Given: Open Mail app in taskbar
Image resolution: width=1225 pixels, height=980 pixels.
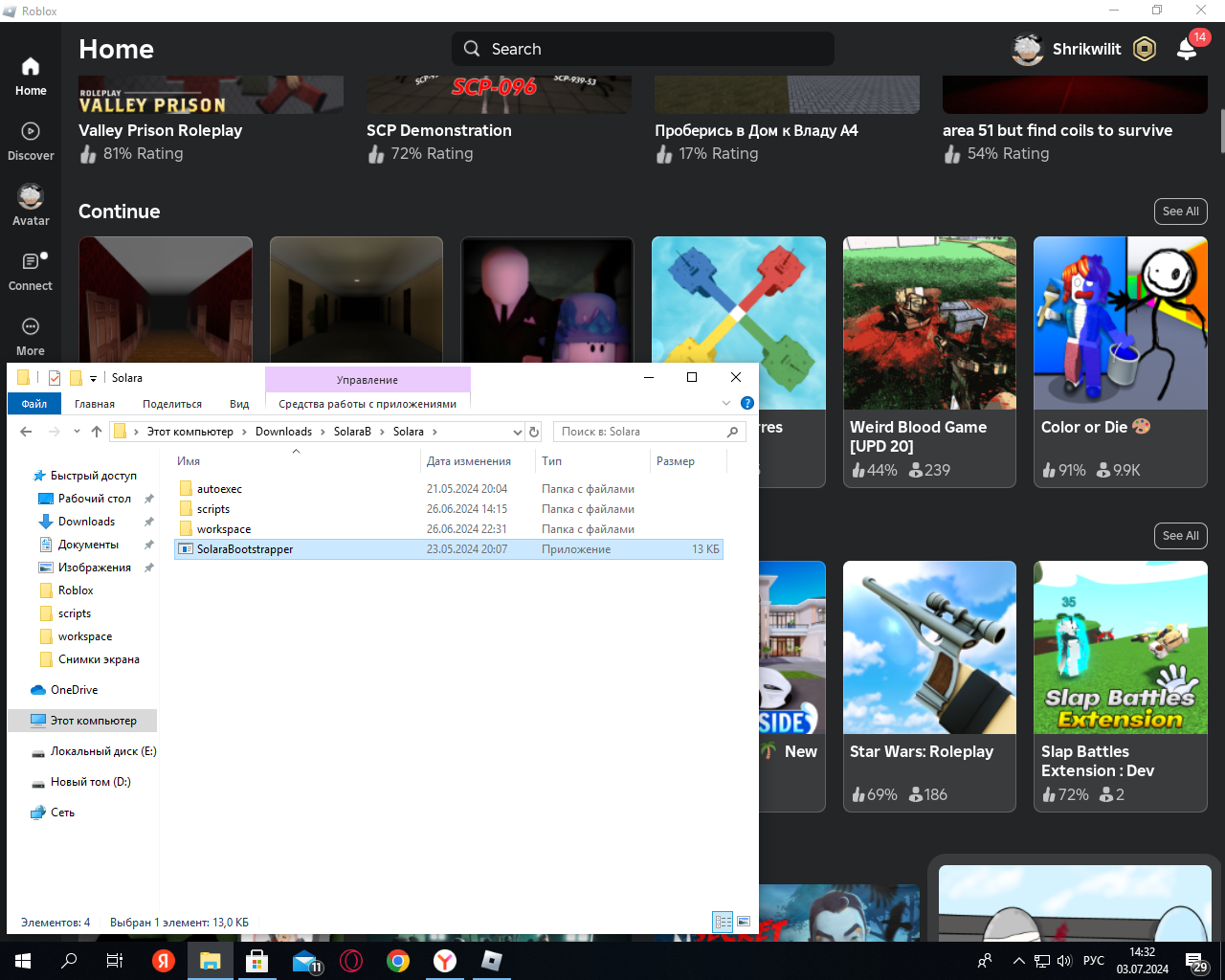Looking at the screenshot, I should coord(305,961).
